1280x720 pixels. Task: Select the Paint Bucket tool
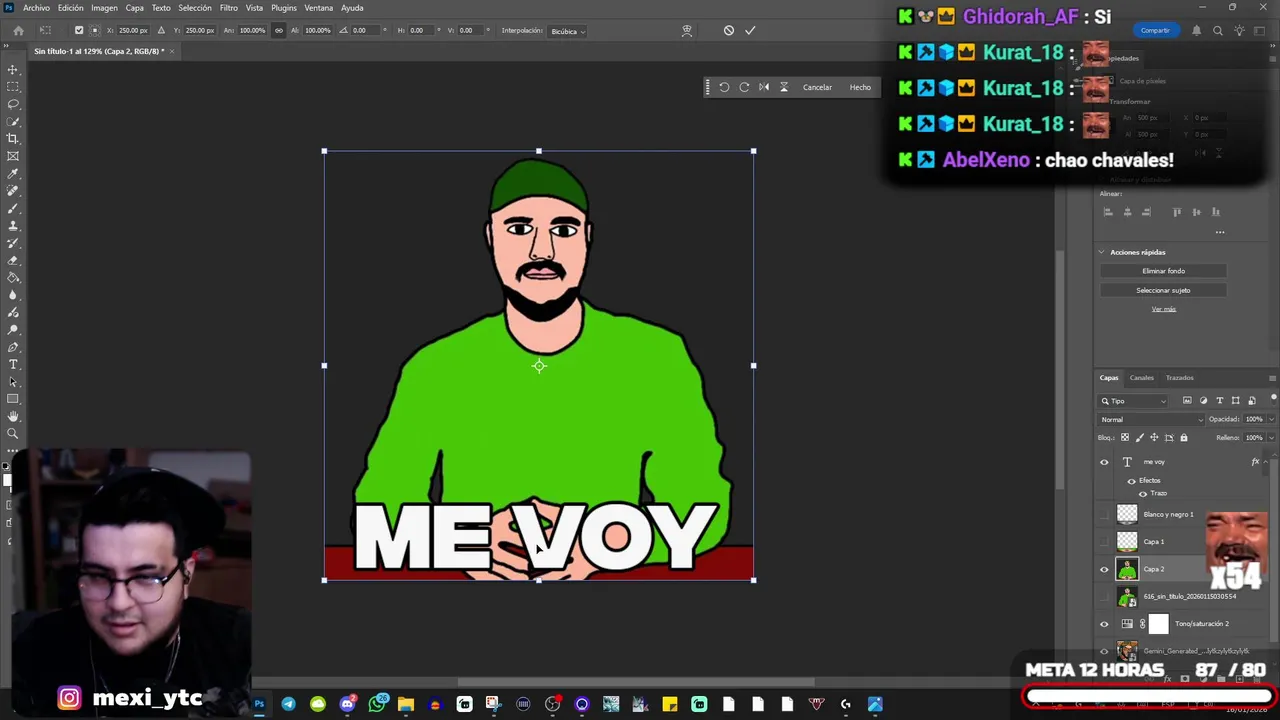click(13, 277)
